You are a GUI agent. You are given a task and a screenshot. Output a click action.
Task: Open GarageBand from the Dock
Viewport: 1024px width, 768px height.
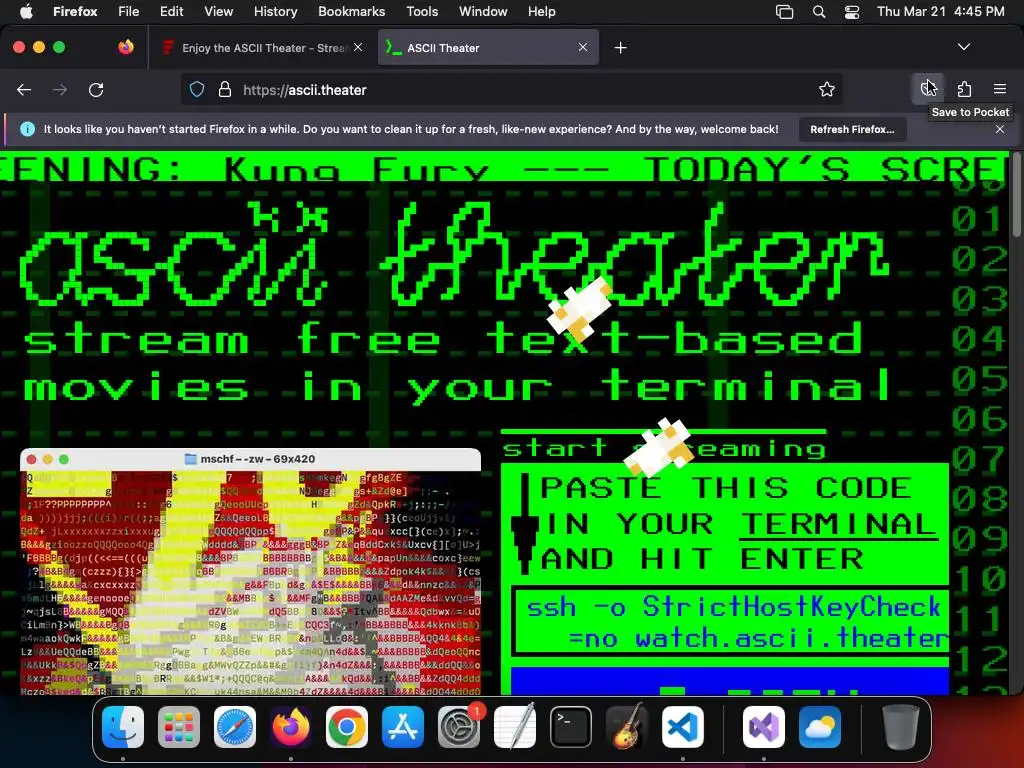[627, 727]
